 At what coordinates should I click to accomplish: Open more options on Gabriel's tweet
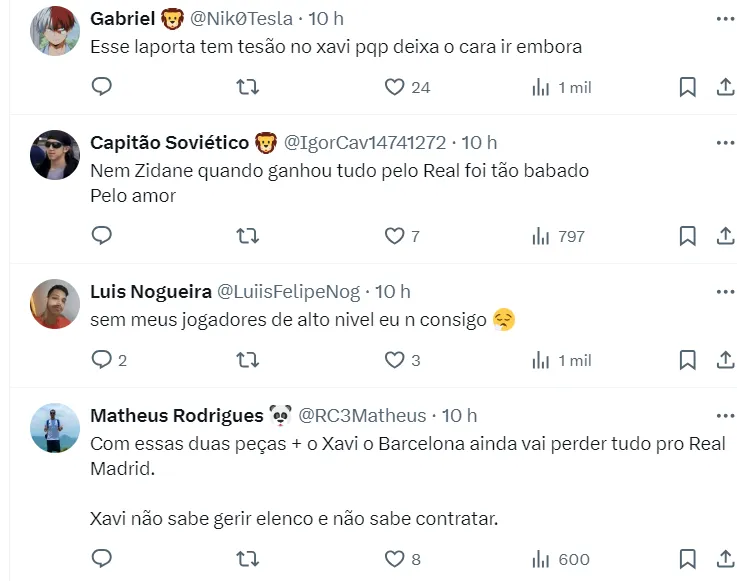point(725,19)
